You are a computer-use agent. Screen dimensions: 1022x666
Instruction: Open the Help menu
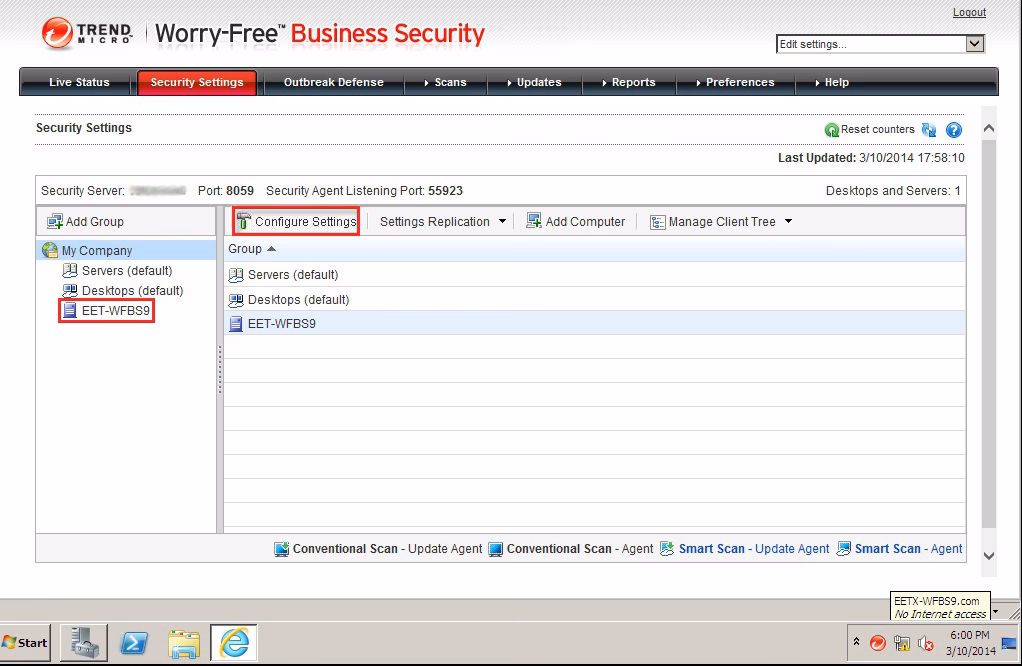tap(832, 82)
